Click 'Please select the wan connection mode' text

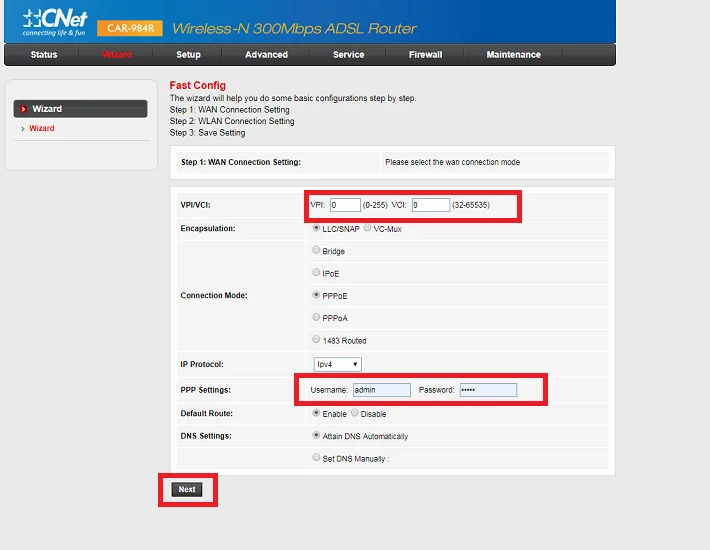pos(452,162)
